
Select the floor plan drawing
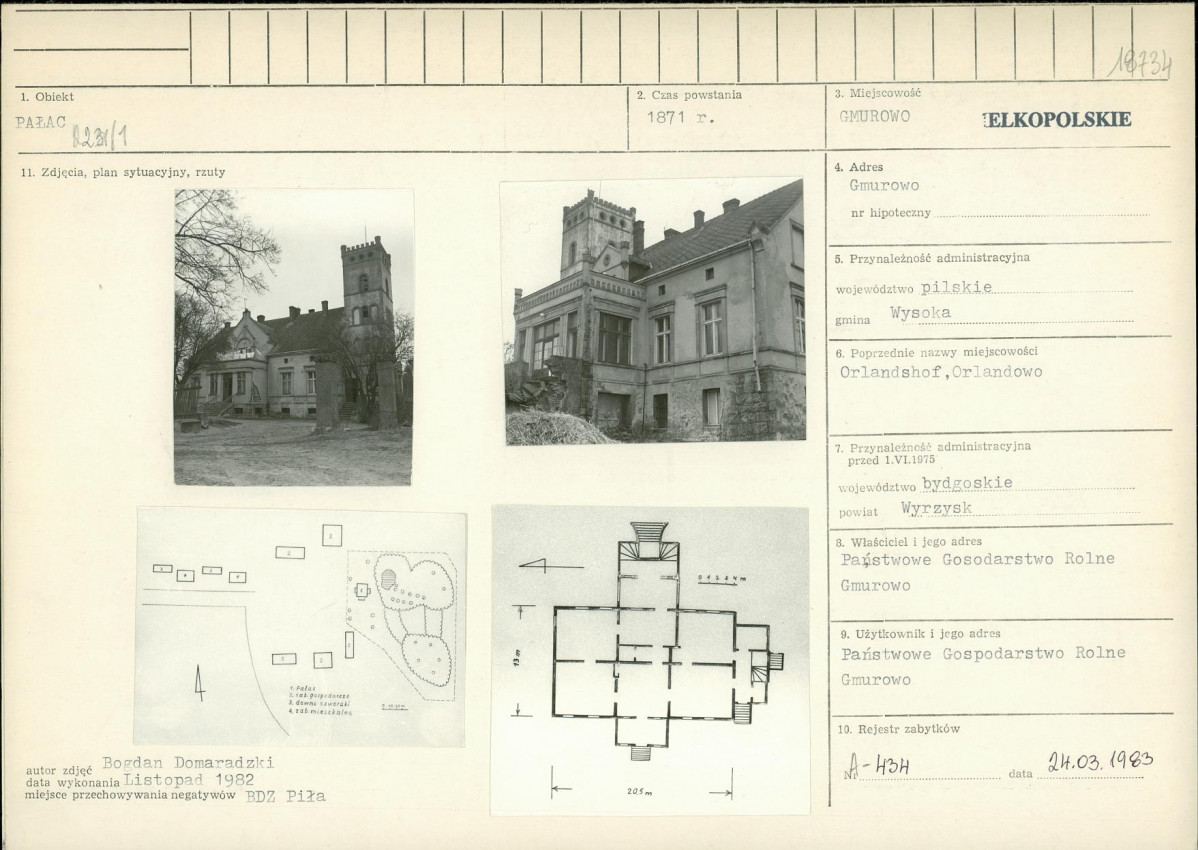coord(649,660)
